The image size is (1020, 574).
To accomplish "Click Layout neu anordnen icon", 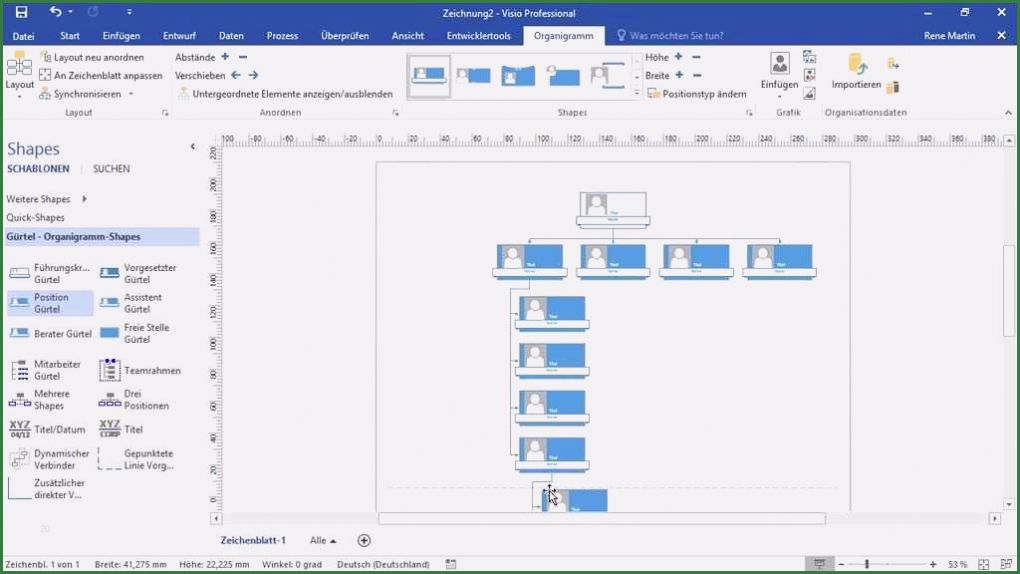I will coord(46,58).
